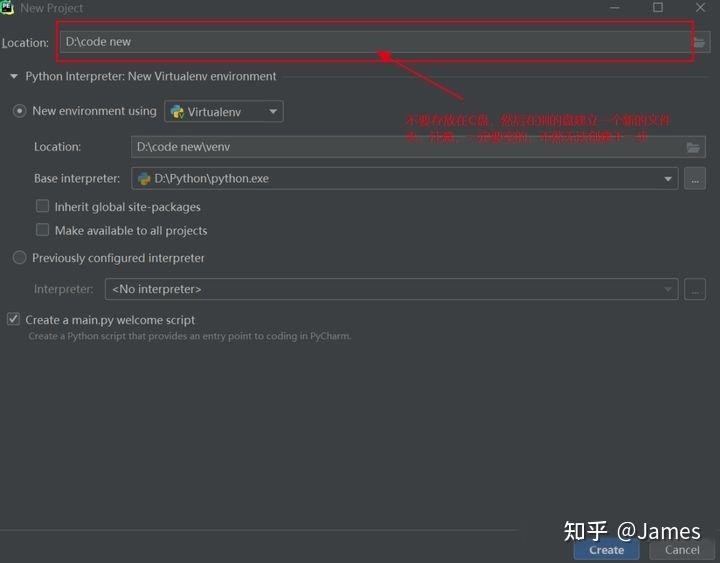Viewport: 720px width, 563px height.
Task: Enable 'Make available to all projects' checkbox
Action: click(x=42, y=230)
